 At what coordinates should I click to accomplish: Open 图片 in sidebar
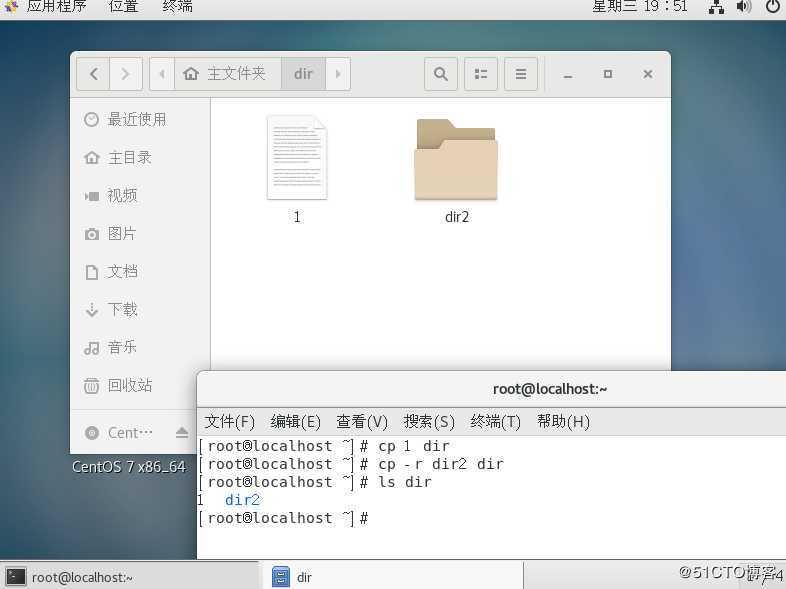pos(140,234)
